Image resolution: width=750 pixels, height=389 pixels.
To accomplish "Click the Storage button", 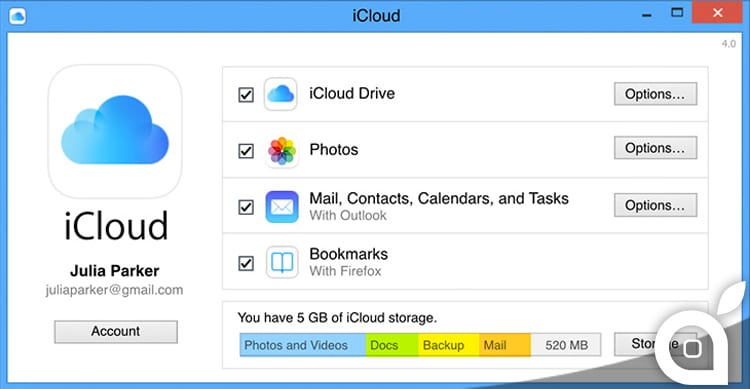I will click(655, 344).
